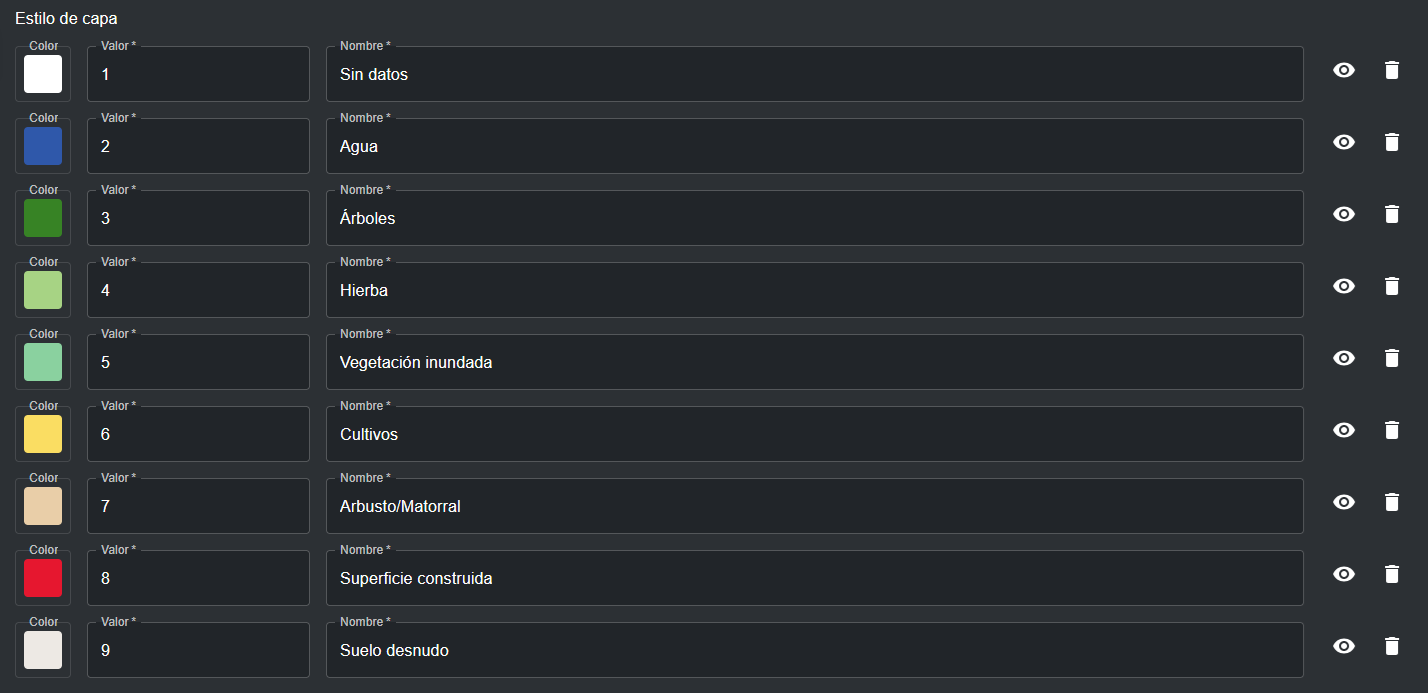Edit the Nombre field Suelo desnudo
The image size is (1428, 693).
pyautogui.click(x=814, y=651)
